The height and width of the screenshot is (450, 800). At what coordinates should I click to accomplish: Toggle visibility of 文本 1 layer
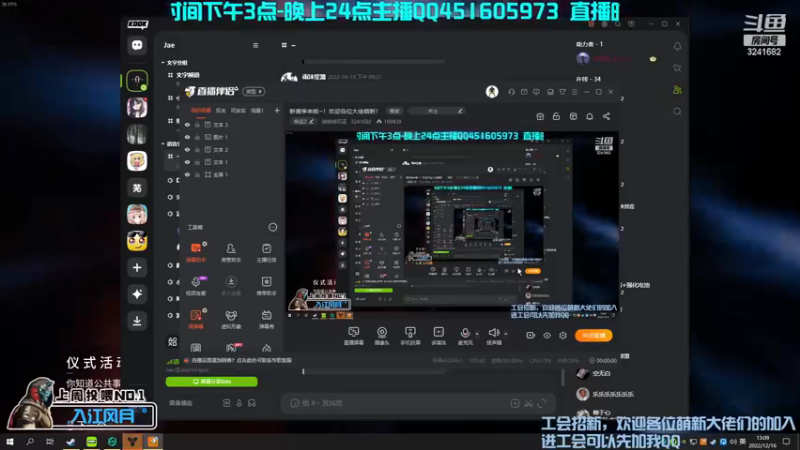pos(187,162)
